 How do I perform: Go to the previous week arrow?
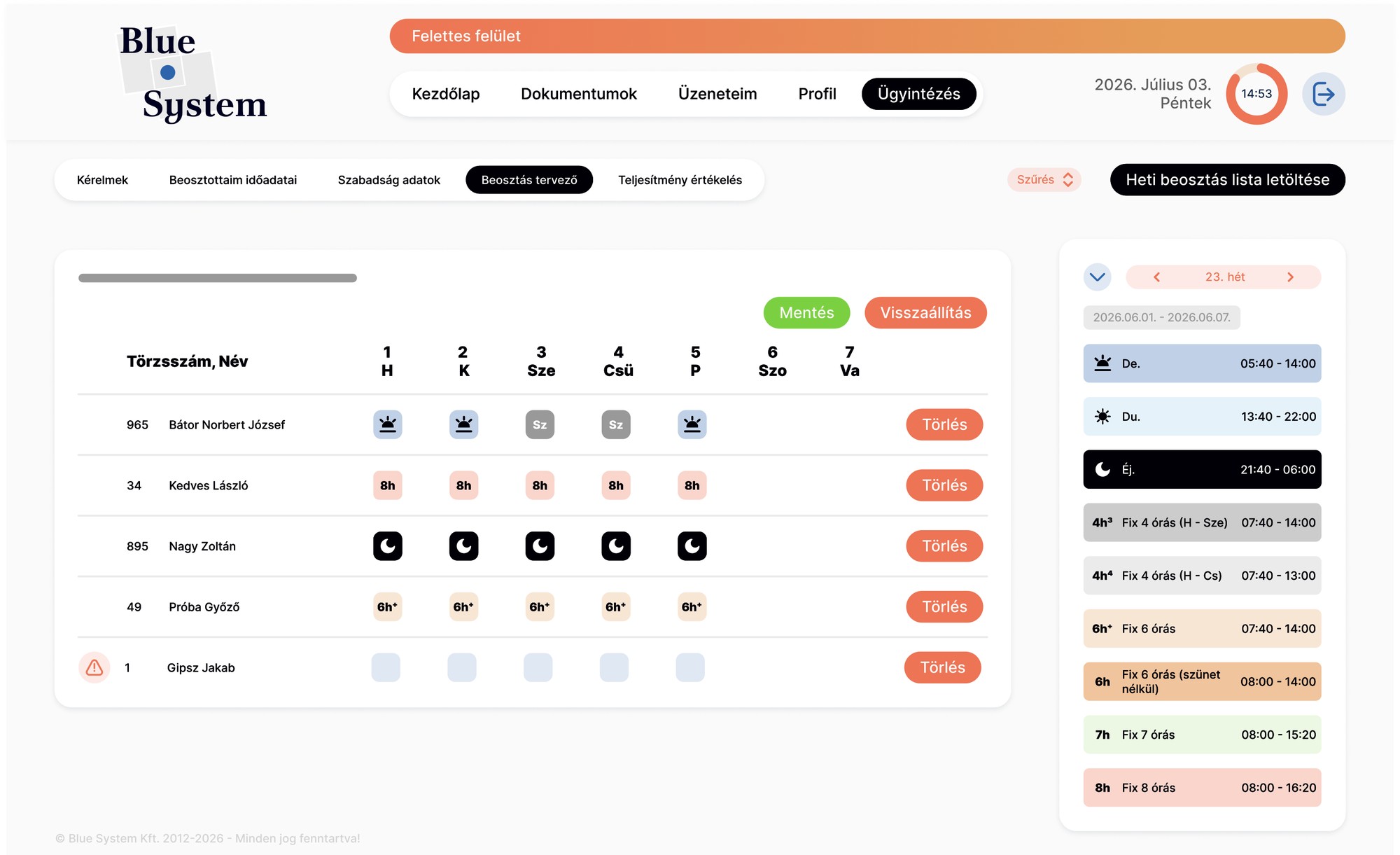(x=1156, y=277)
